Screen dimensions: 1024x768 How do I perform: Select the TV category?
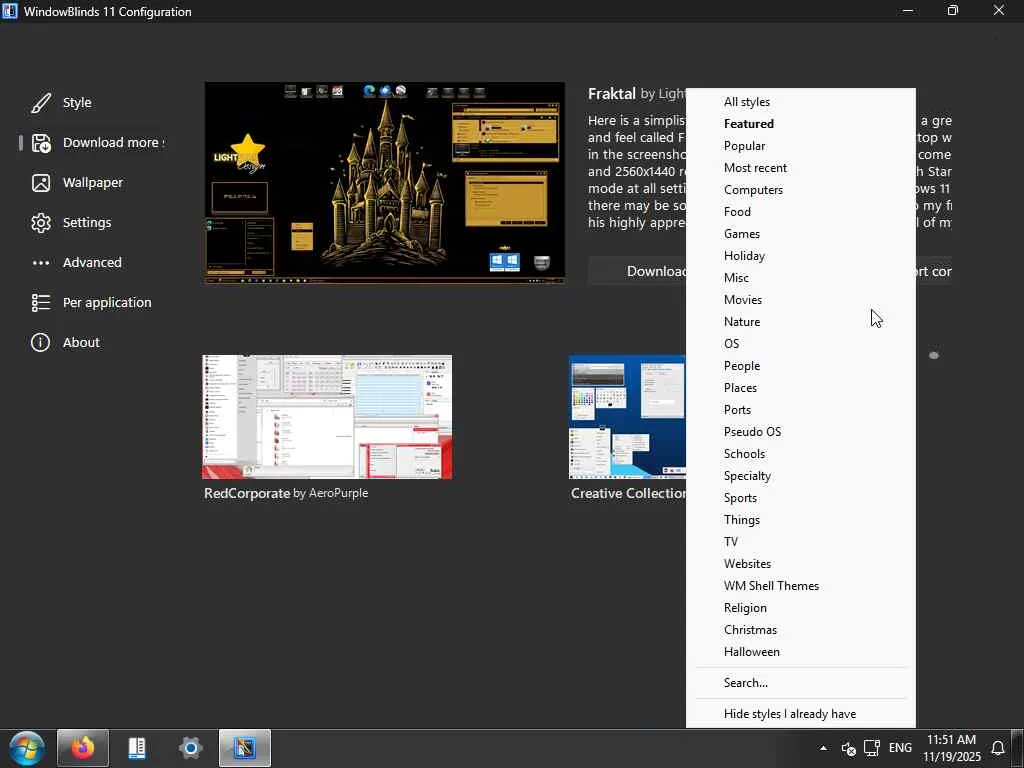801,542
